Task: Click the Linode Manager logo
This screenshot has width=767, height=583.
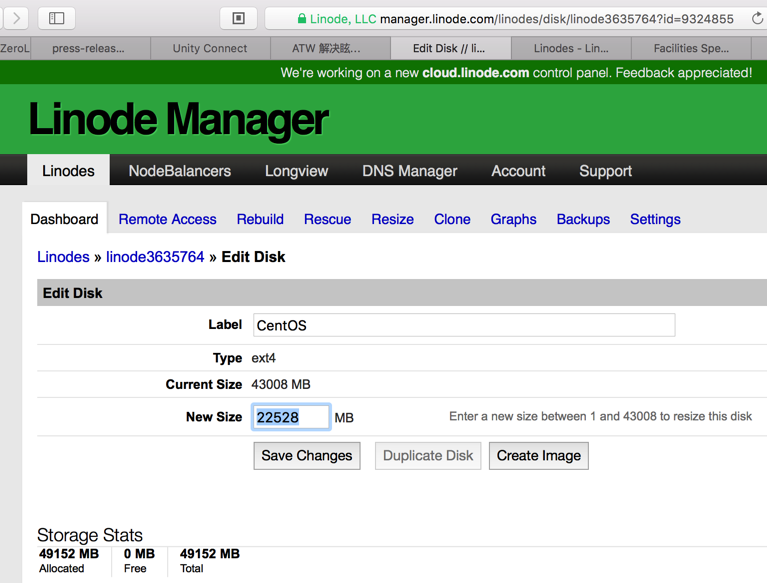Action: (x=179, y=119)
